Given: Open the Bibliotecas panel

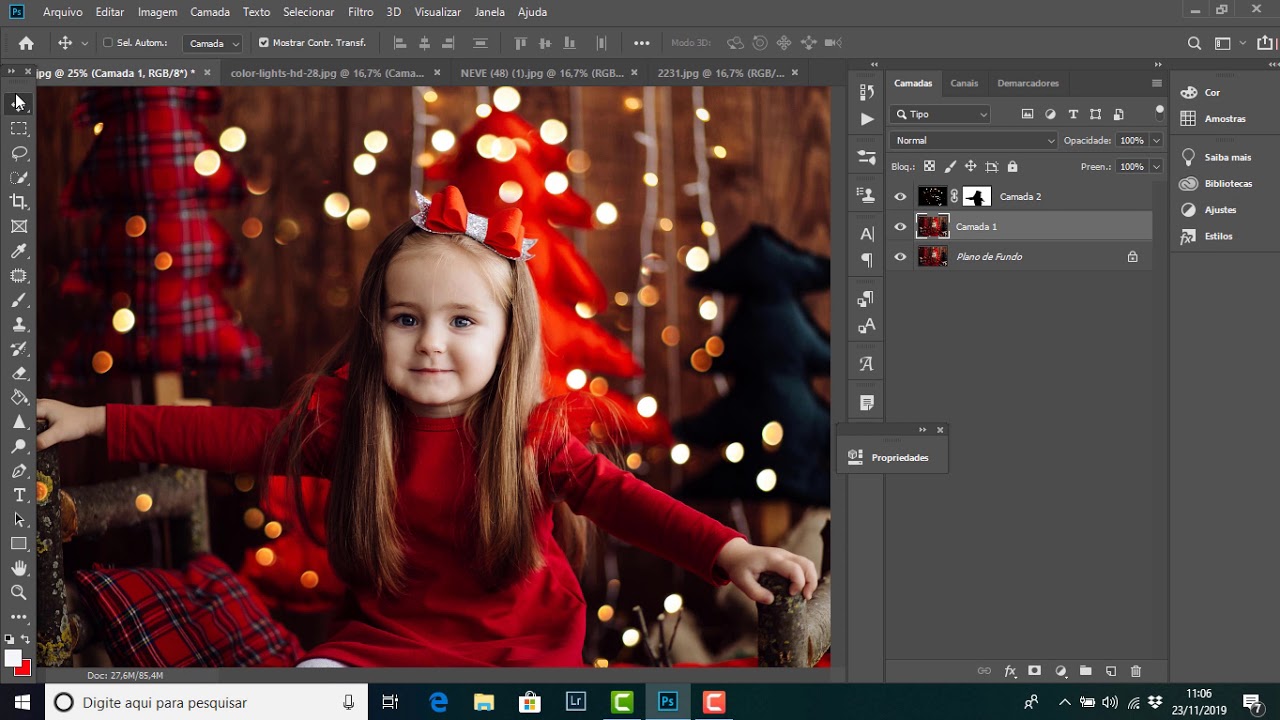Looking at the screenshot, I should point(1216,184).
